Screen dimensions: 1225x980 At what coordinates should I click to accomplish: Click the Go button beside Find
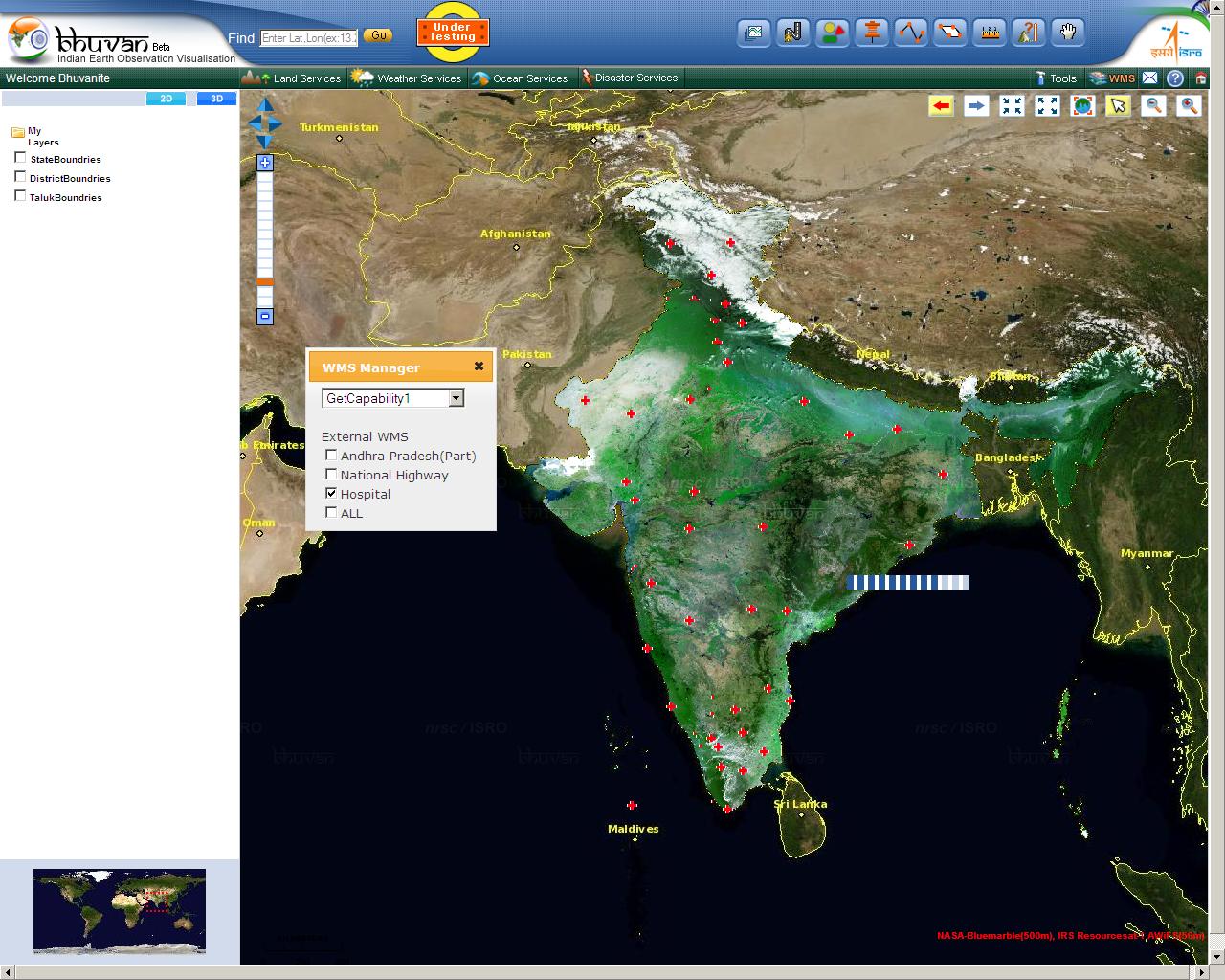click(378, 35)
